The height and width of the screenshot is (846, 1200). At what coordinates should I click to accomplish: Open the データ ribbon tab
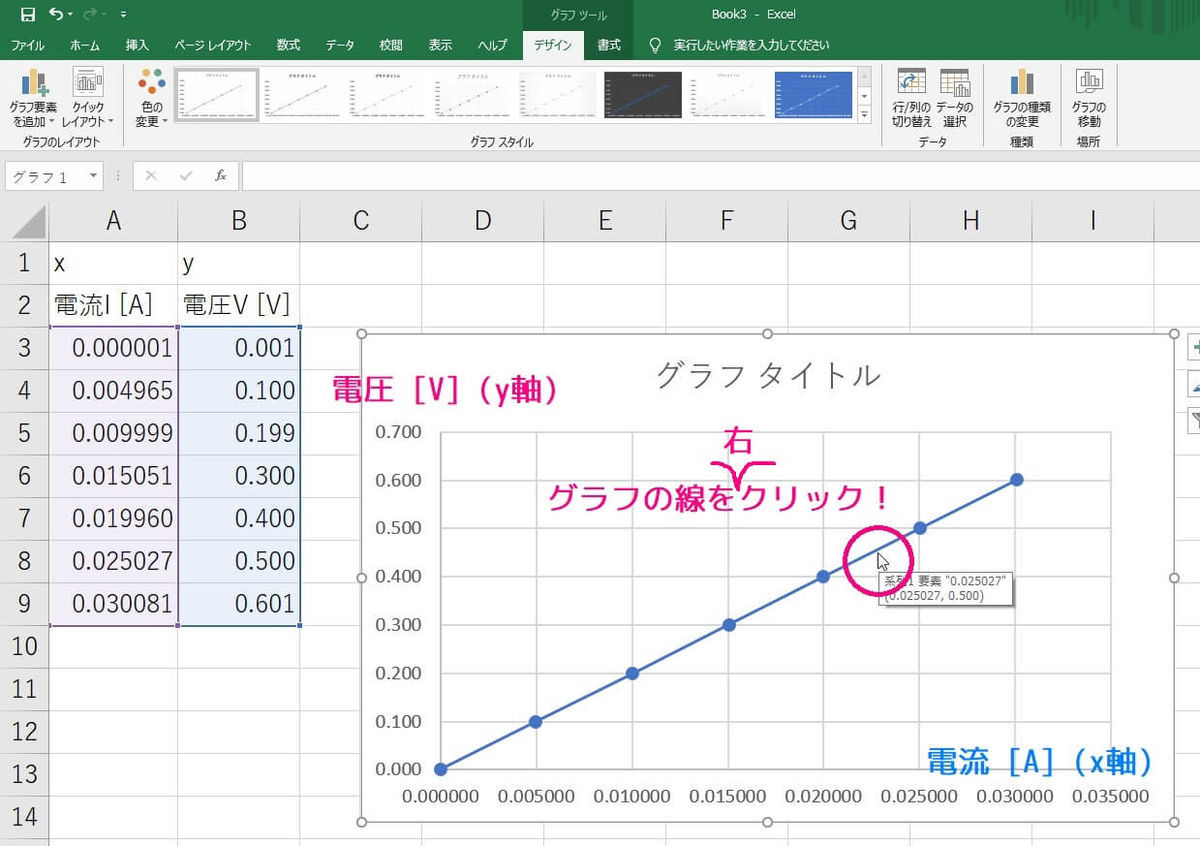point(340,45)
